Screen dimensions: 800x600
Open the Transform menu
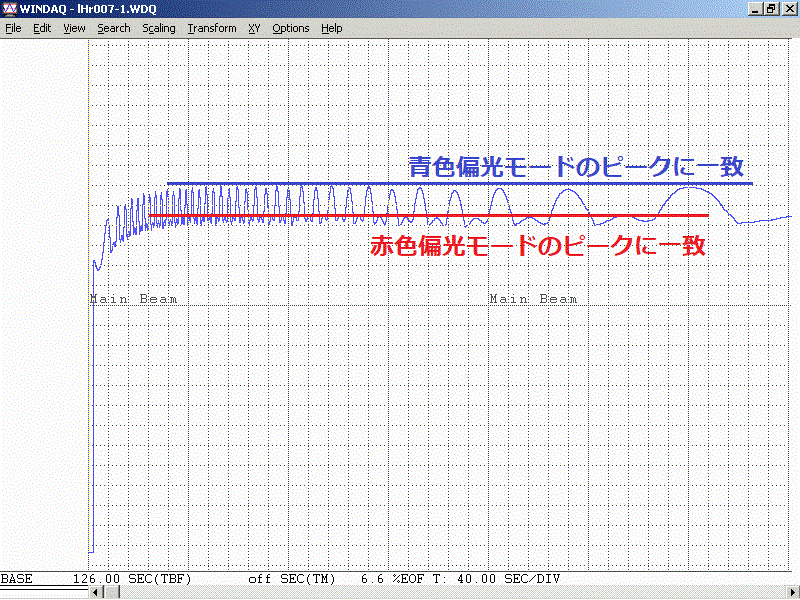click(212, 29)
